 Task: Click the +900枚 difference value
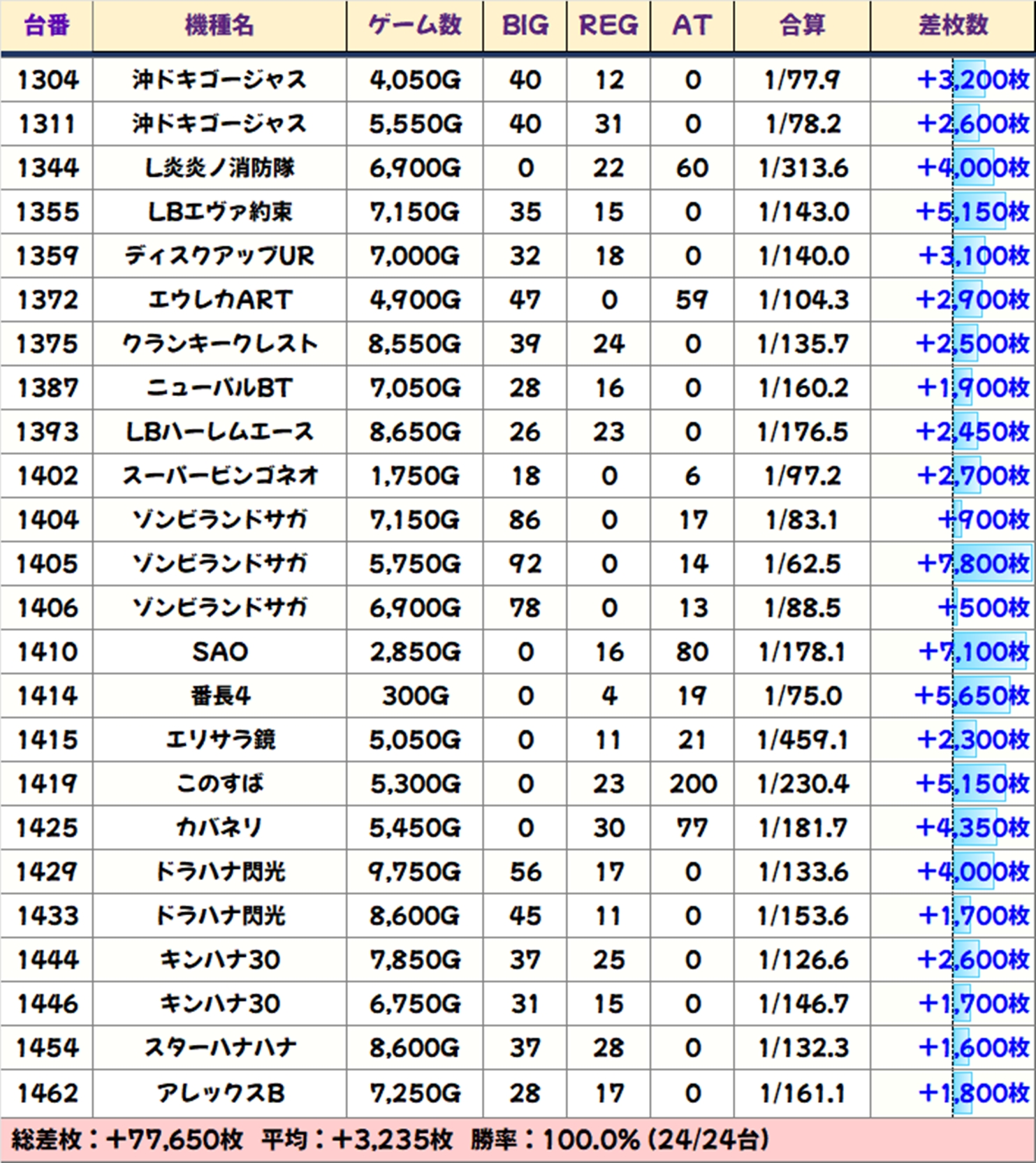[984, 520]
